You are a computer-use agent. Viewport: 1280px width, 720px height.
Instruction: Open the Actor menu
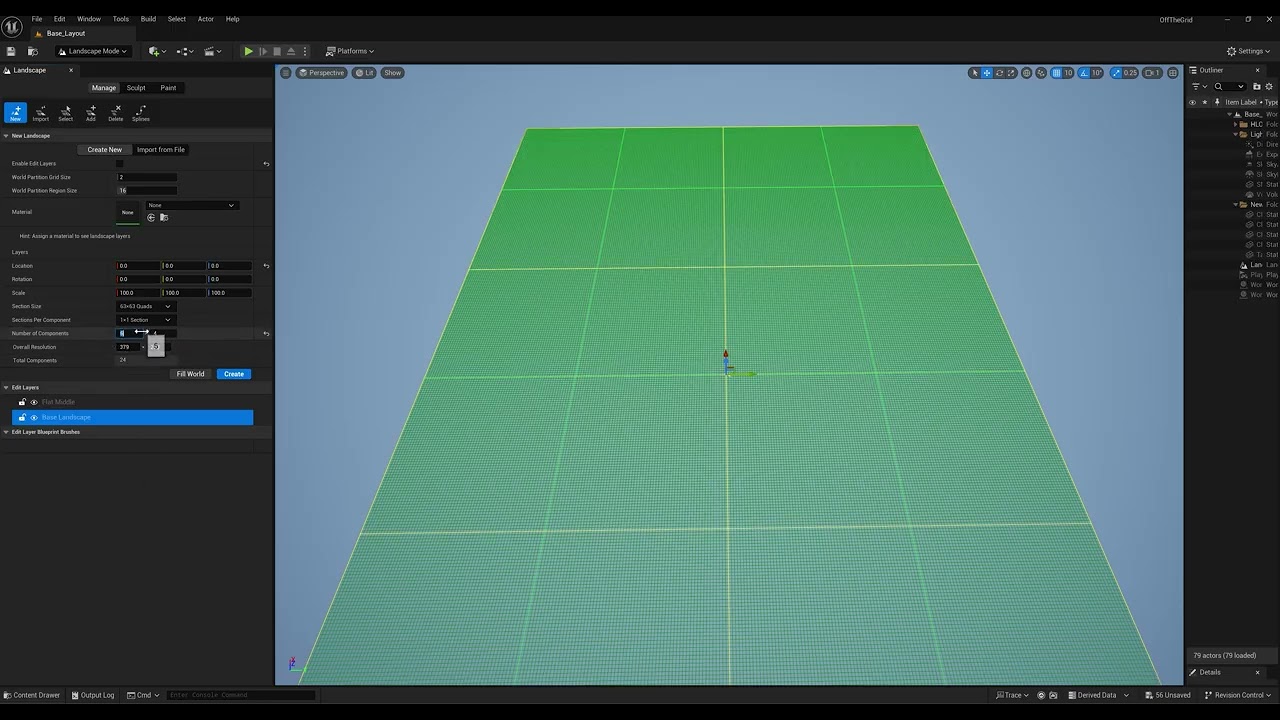(x=206, y=19)
